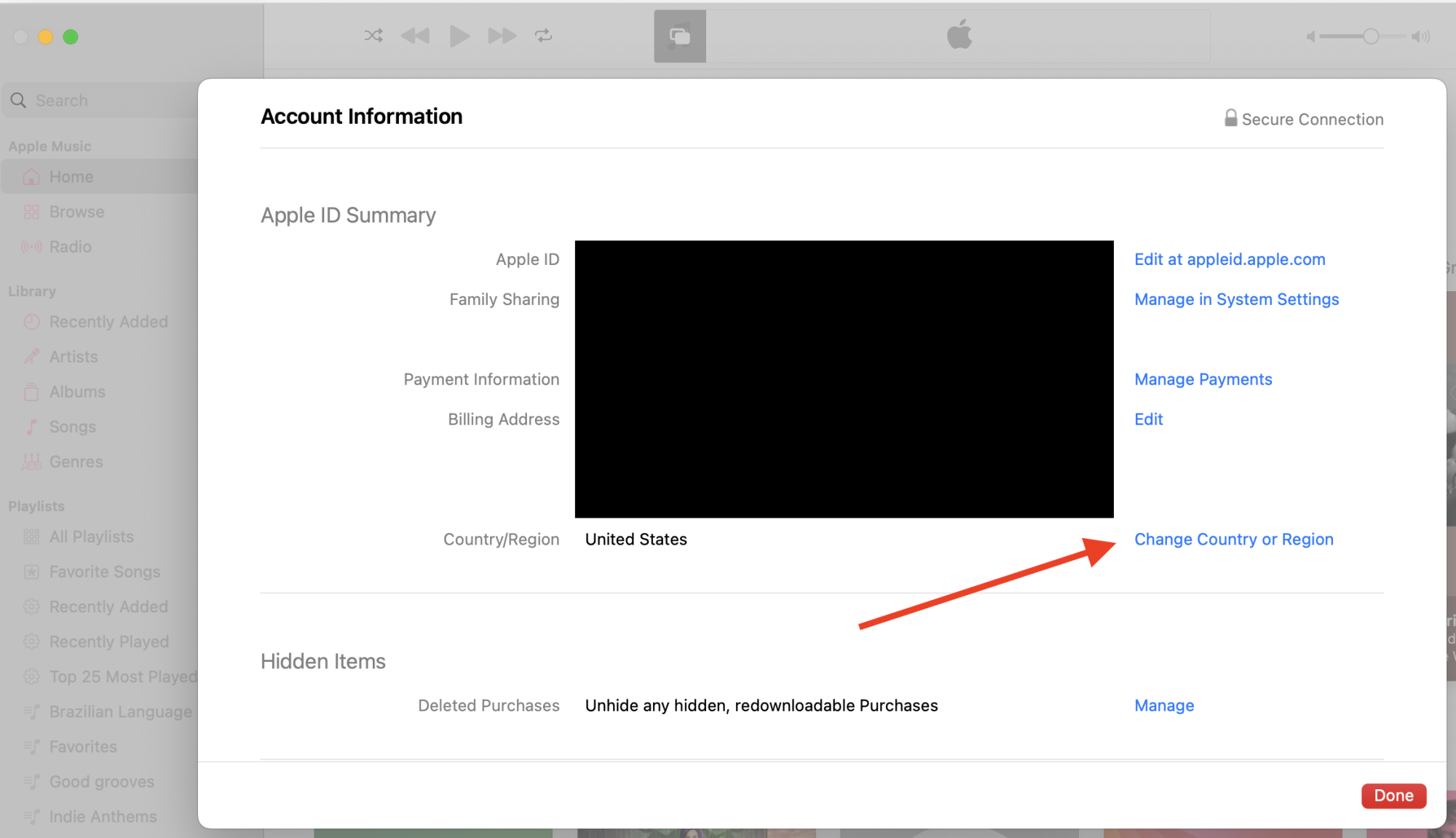Click Edit next to Billing Address
This screenshot has width=1456, height=838.
coord(1148,419)
